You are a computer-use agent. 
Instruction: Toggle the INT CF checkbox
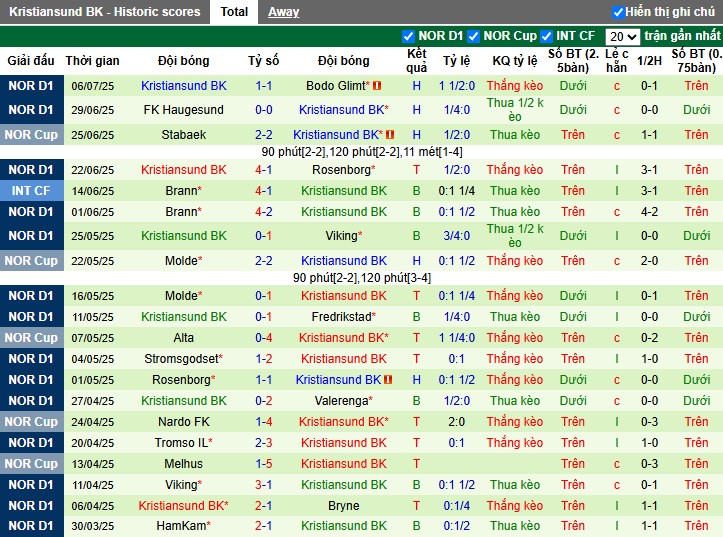coord(546,36)
